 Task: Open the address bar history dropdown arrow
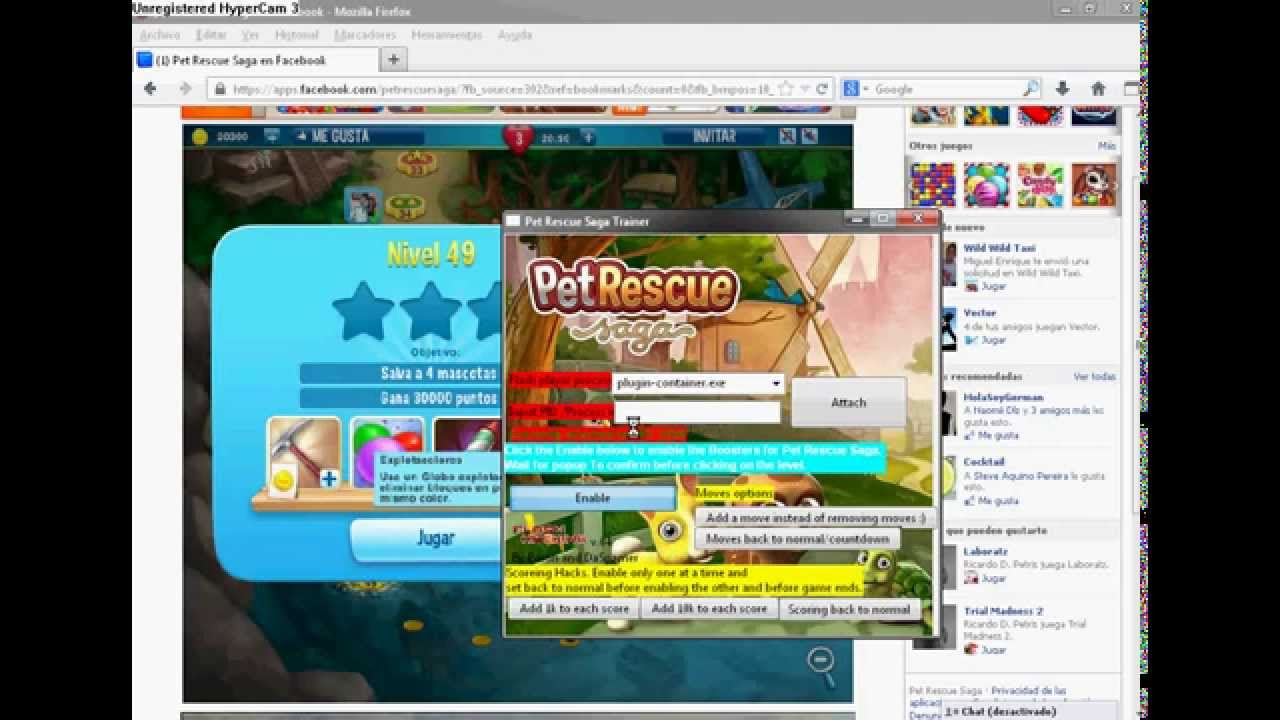click(805, 88)
